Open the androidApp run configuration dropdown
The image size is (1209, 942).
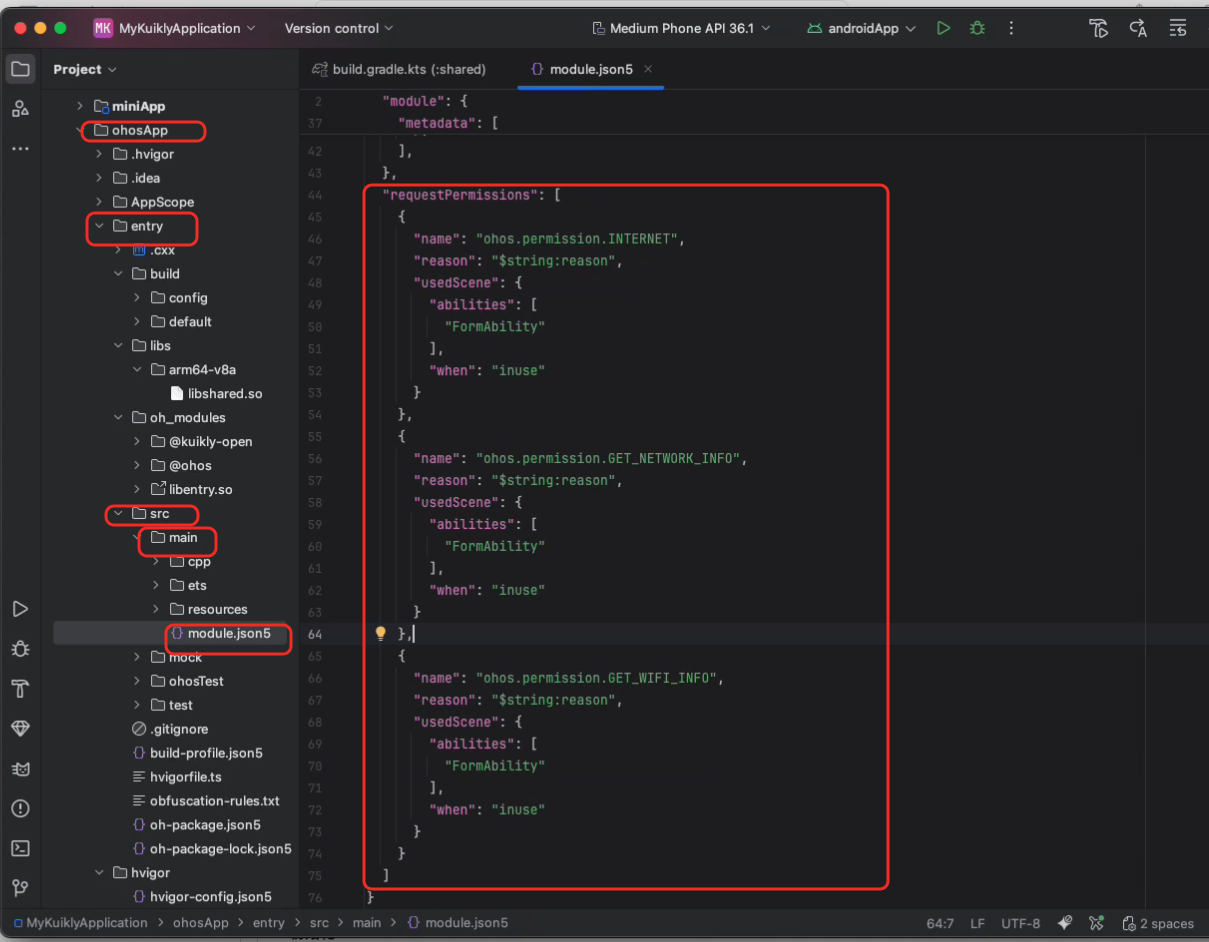coord(861,28)
